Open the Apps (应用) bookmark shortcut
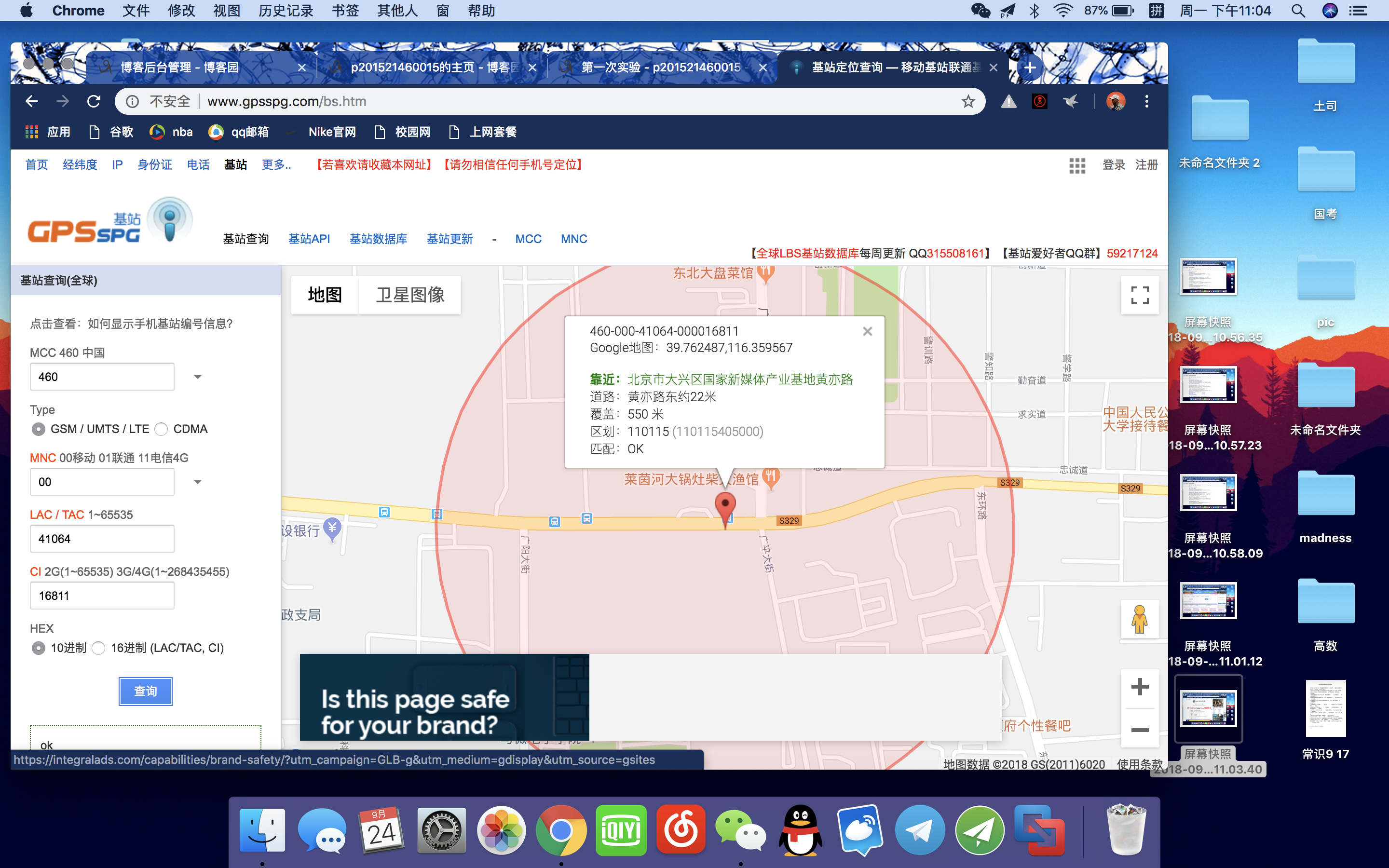Image resolution: width=1389 pixels, height=868 pixels. pyautogui.click(x=48, y=132)
